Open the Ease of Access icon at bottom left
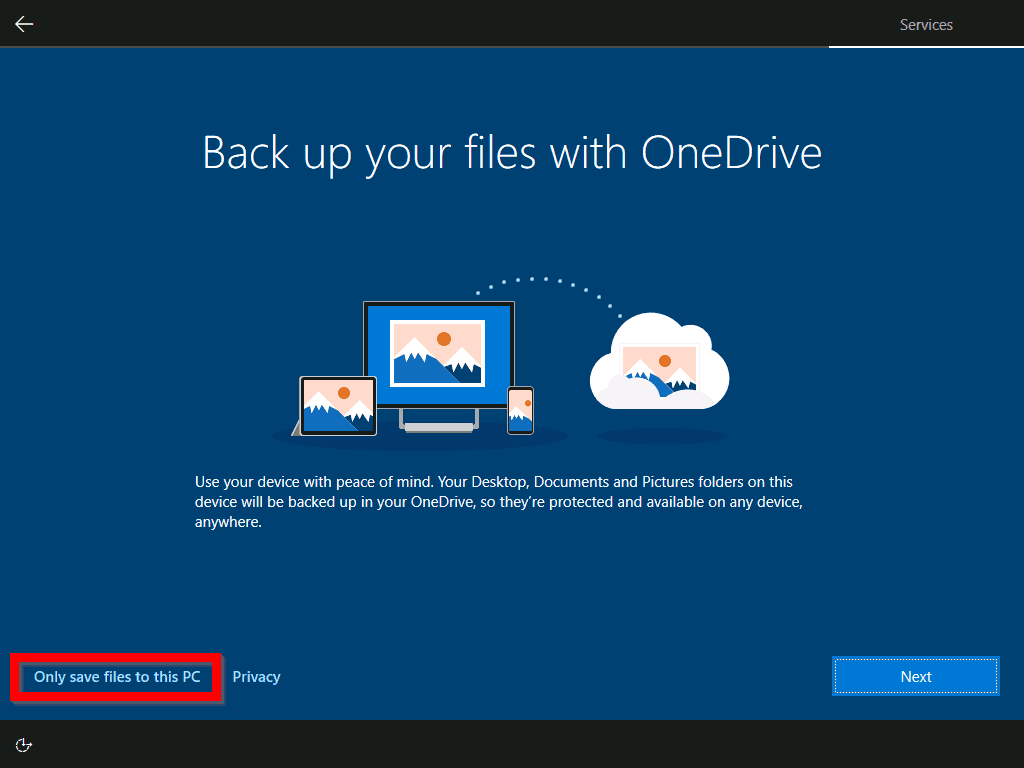Screen dimensions: 1024x768 pos(23,744)
